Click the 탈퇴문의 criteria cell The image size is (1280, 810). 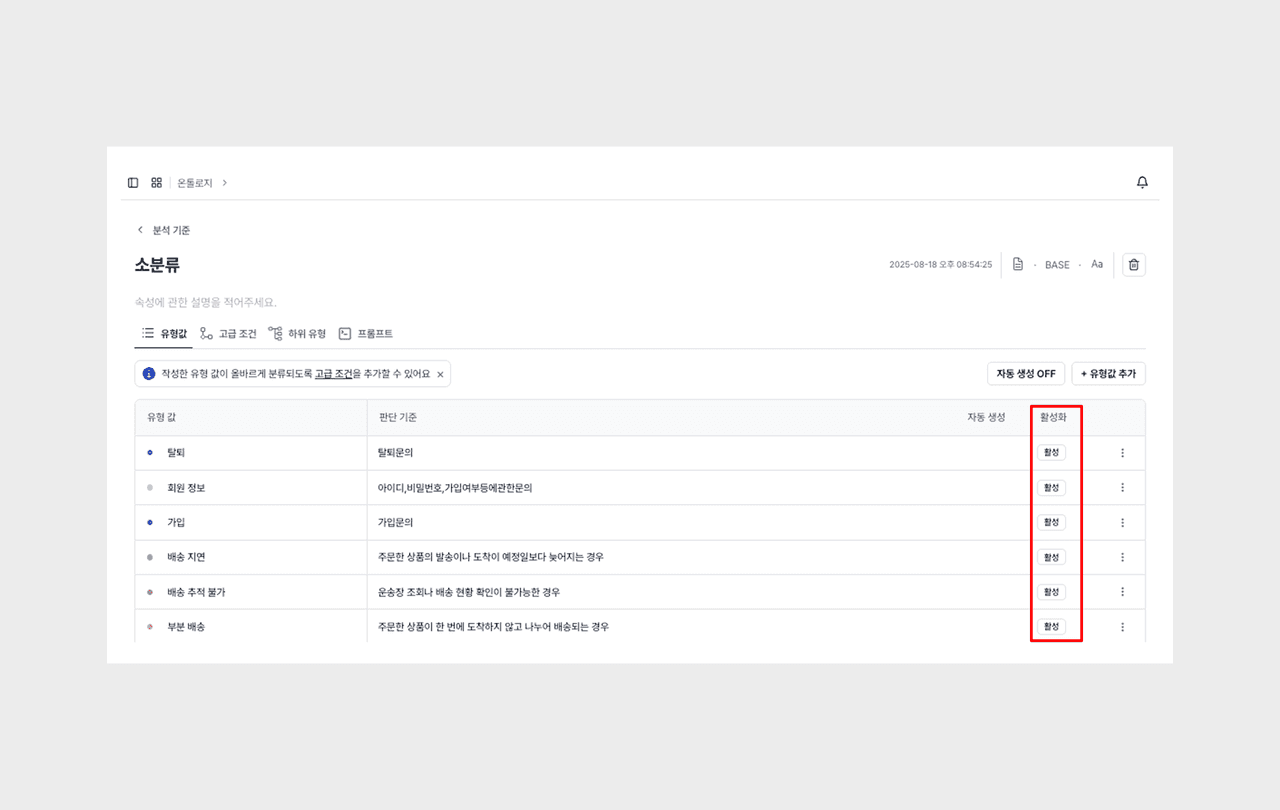(396, 453)
